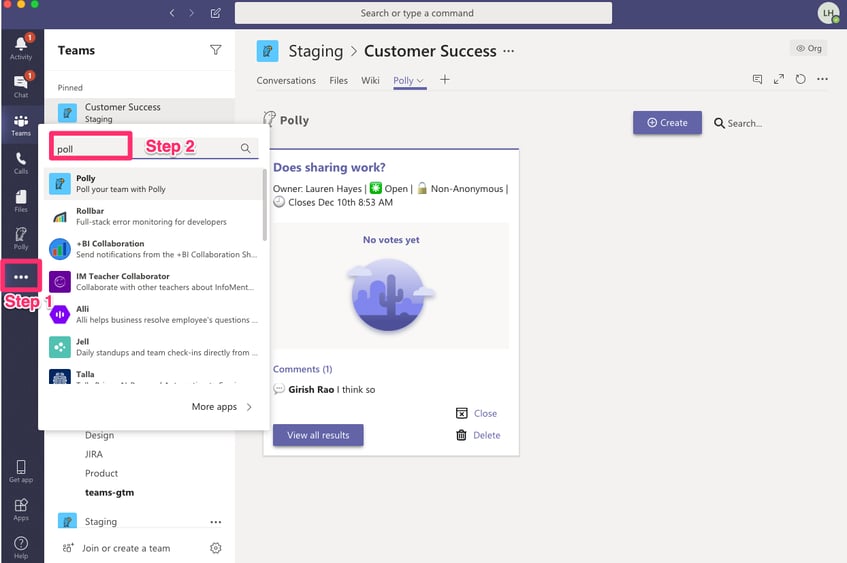Click Get app phone icon
The width and height of the screenshot is (847, 563).
point(21,471)
